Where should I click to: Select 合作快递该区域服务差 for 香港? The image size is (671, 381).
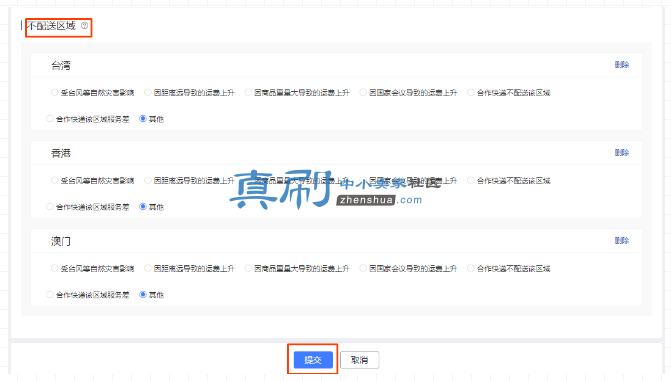coord(50,207)
